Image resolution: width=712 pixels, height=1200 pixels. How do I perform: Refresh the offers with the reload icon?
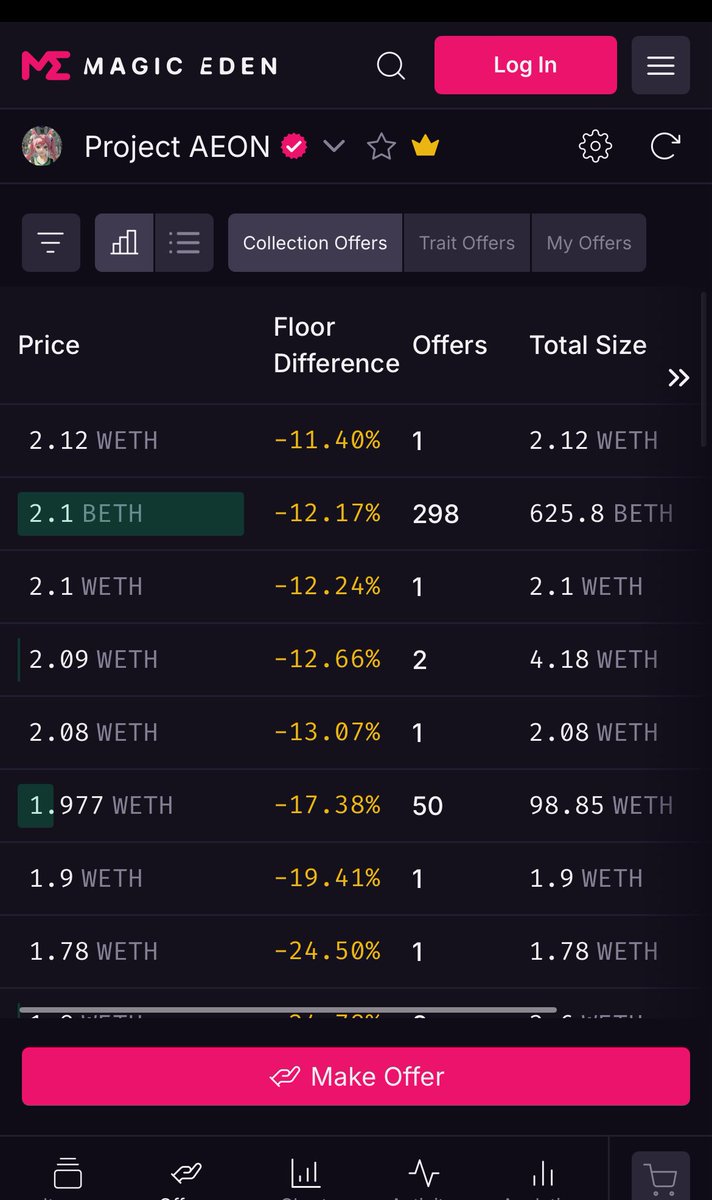point(665,146)
